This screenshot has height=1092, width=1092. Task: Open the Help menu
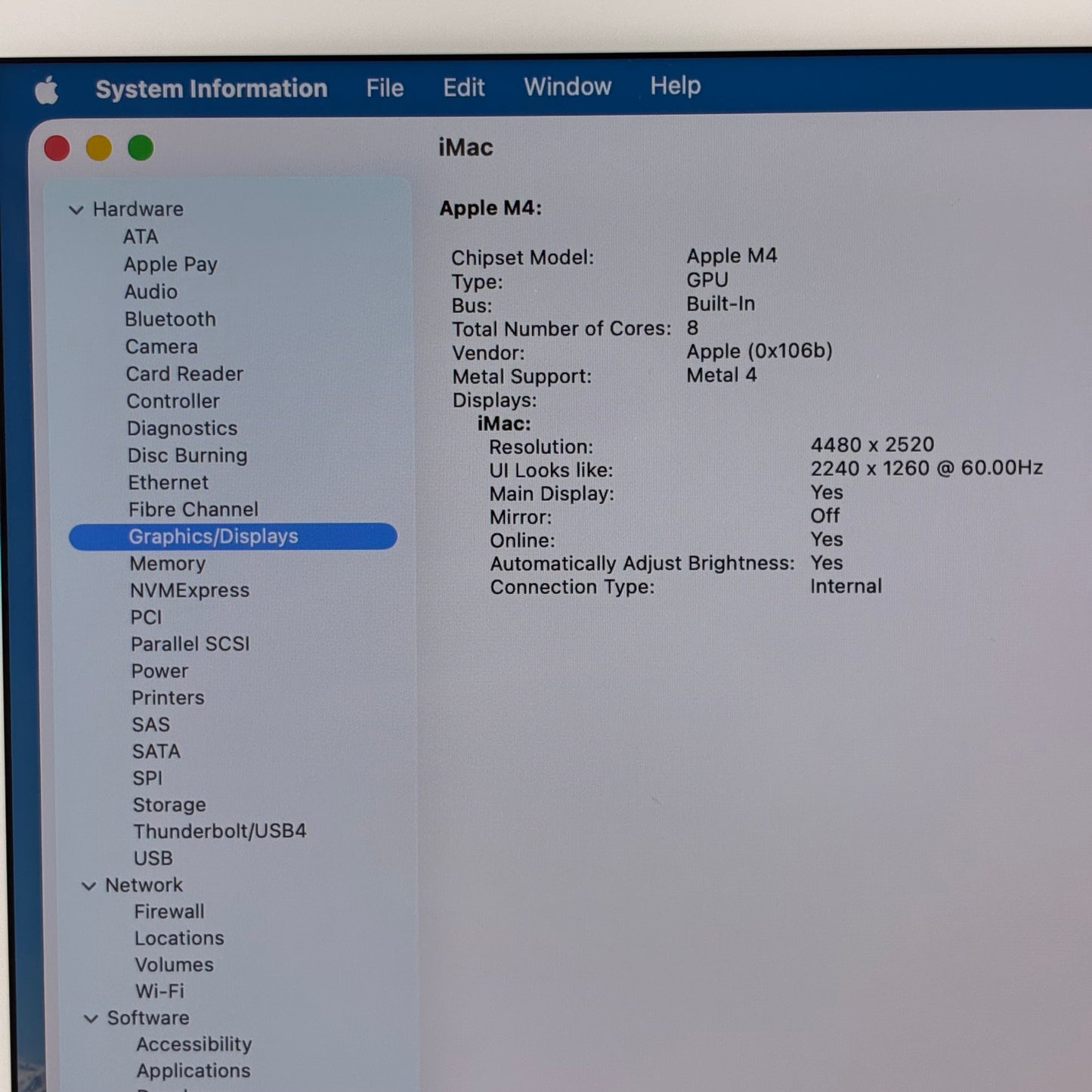click(x=676, y=85)
